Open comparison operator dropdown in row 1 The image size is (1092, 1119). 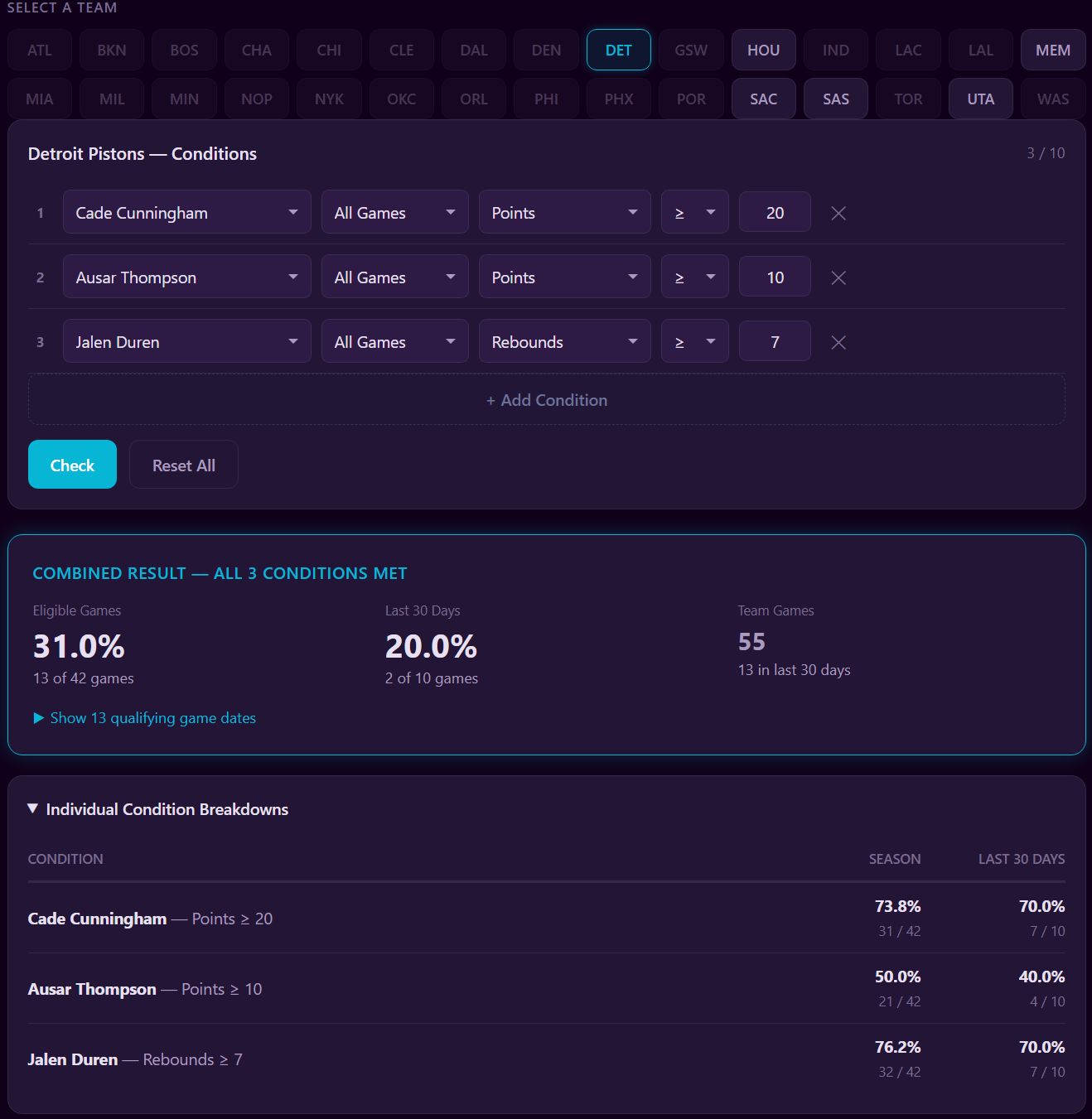(695, 212)
